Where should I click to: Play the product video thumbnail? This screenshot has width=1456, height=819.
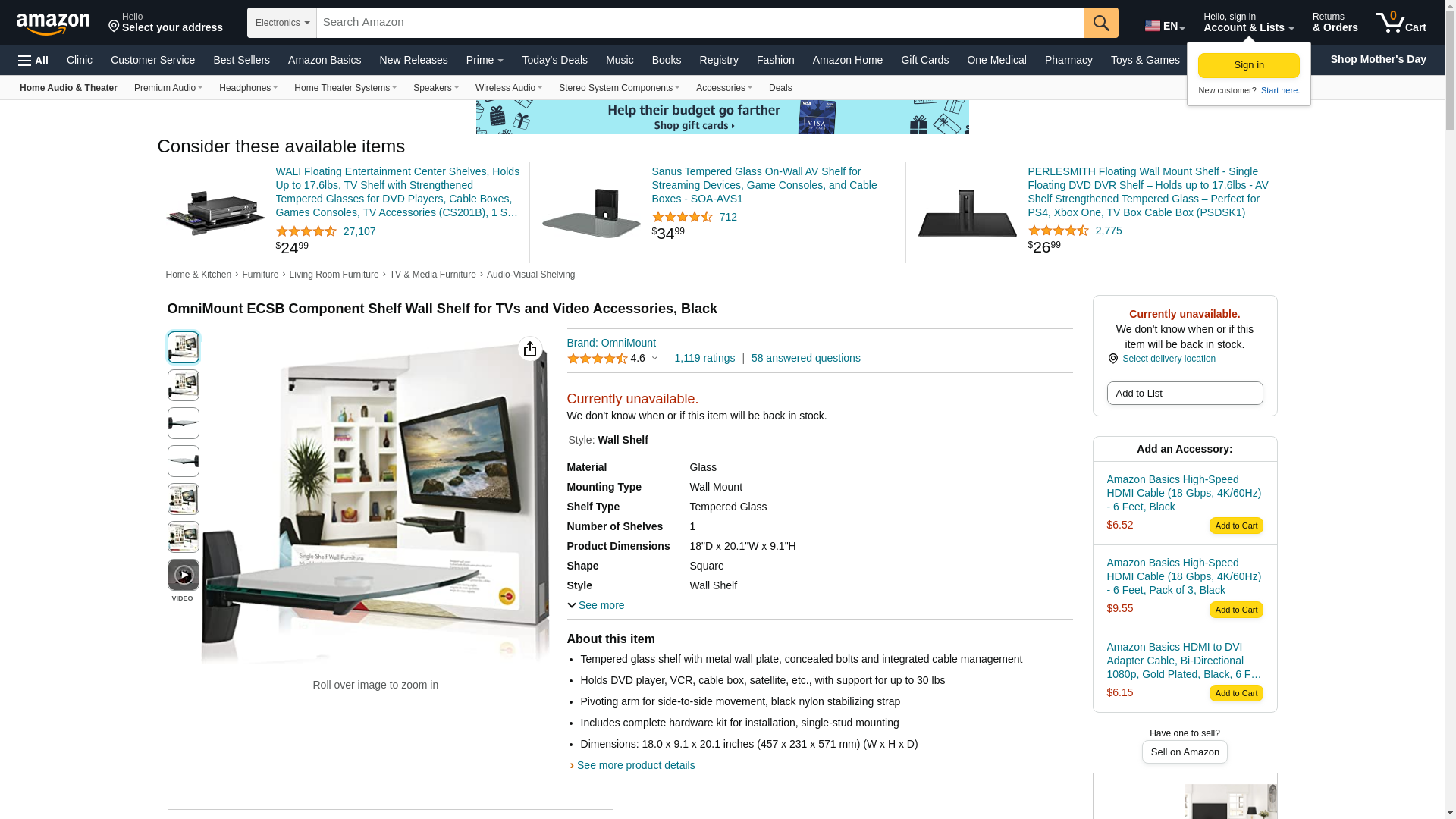pos(184,575)
